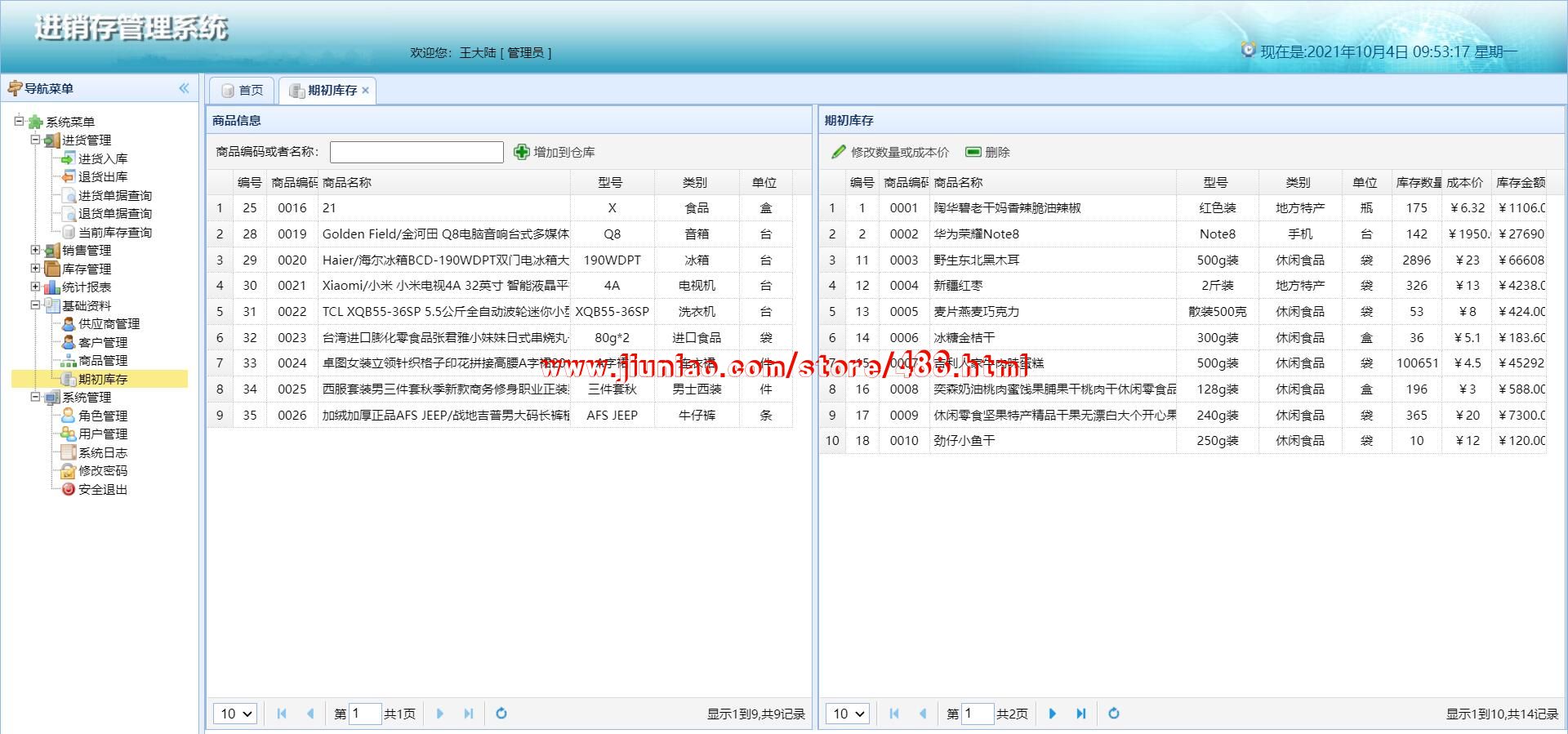The image size is (1568, 734).
Task: Click the product code or name search field
Action: [416, 152]
